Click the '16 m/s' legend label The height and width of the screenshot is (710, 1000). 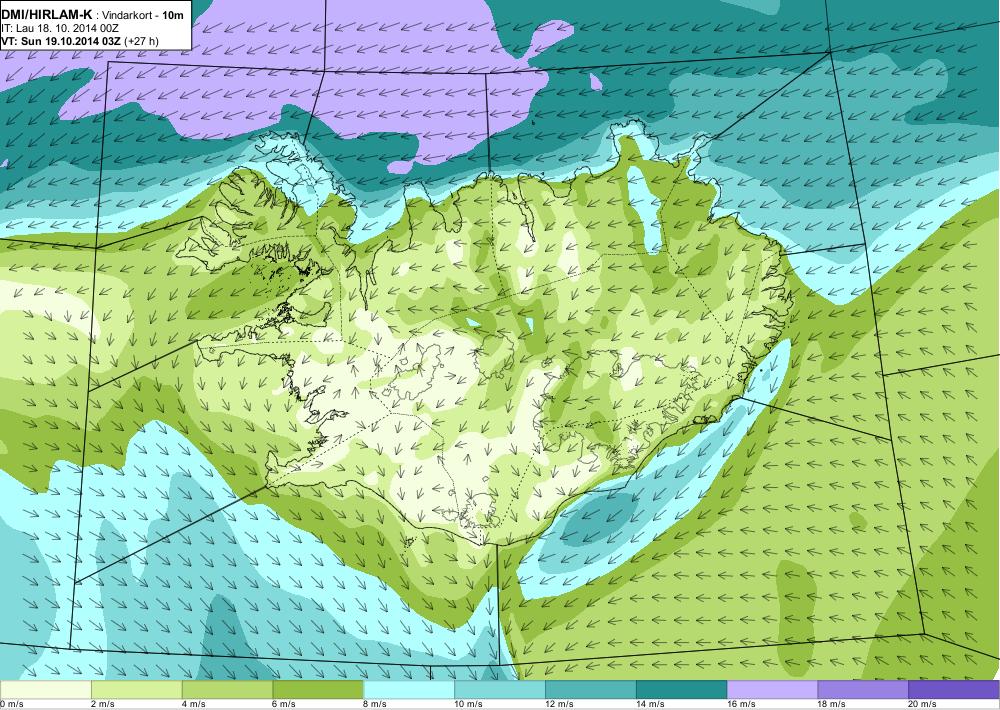point(741,704)
